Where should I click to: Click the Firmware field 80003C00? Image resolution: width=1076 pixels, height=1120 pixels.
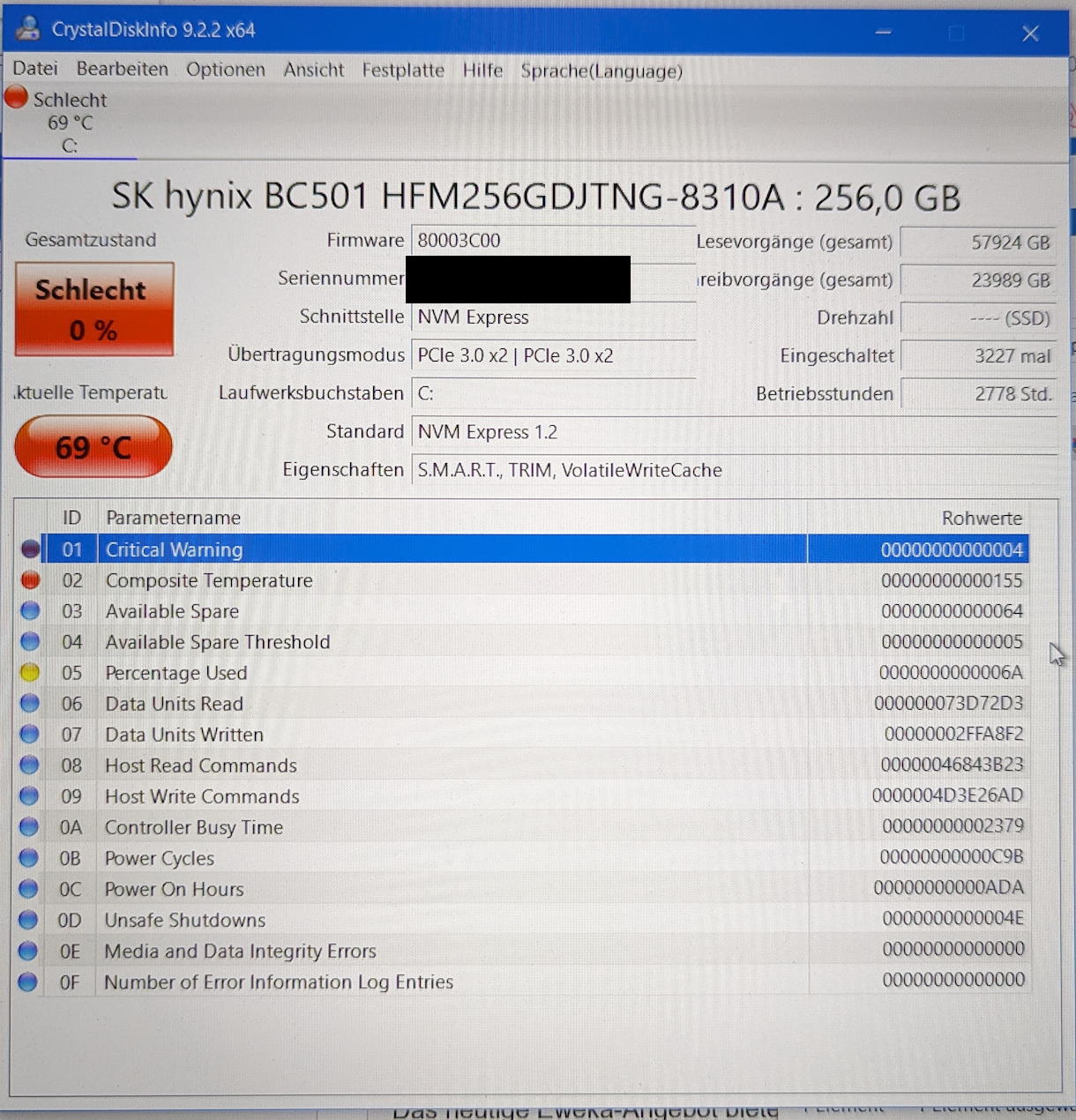(553, 241)
